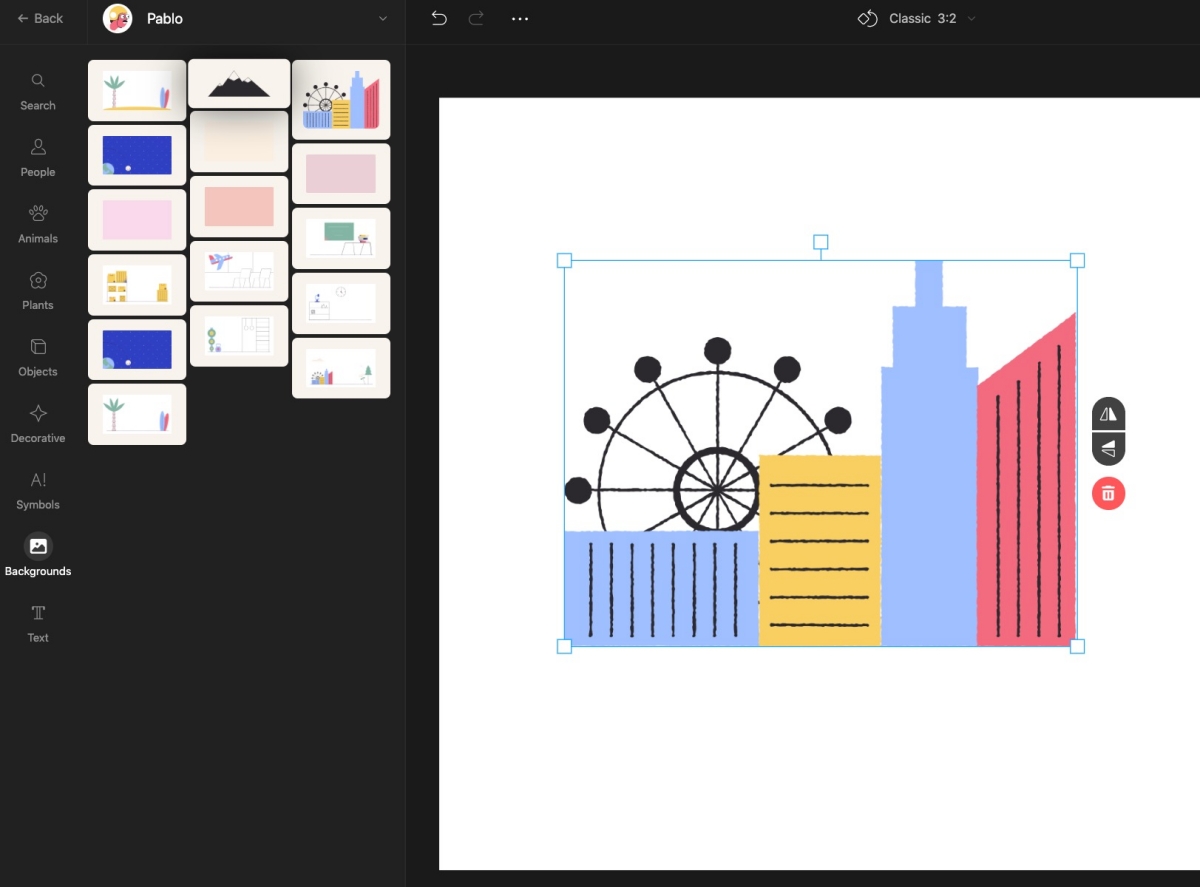Open the Search panel in sidebar

pos(38,90)
